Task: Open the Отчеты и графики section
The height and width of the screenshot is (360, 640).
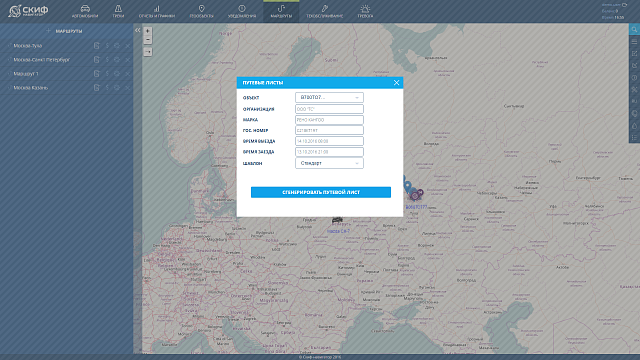Action: 157,11
